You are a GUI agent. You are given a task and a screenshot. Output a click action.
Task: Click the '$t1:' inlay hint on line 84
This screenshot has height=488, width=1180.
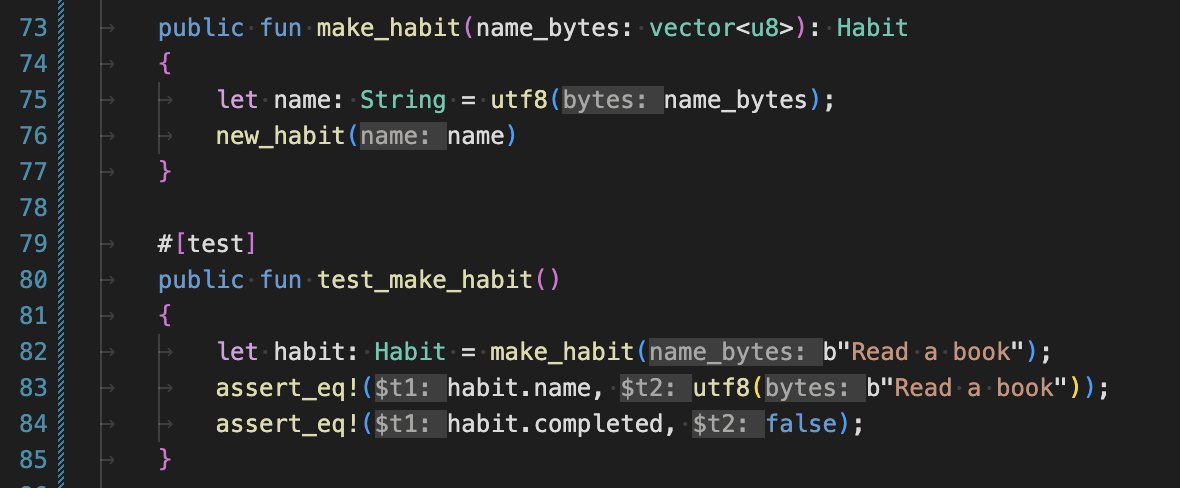coord(410,424)
